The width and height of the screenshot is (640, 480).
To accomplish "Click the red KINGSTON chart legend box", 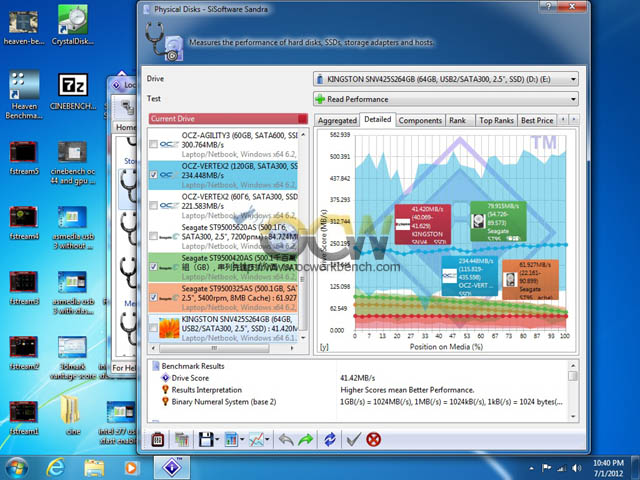I will tap(422, 224).
